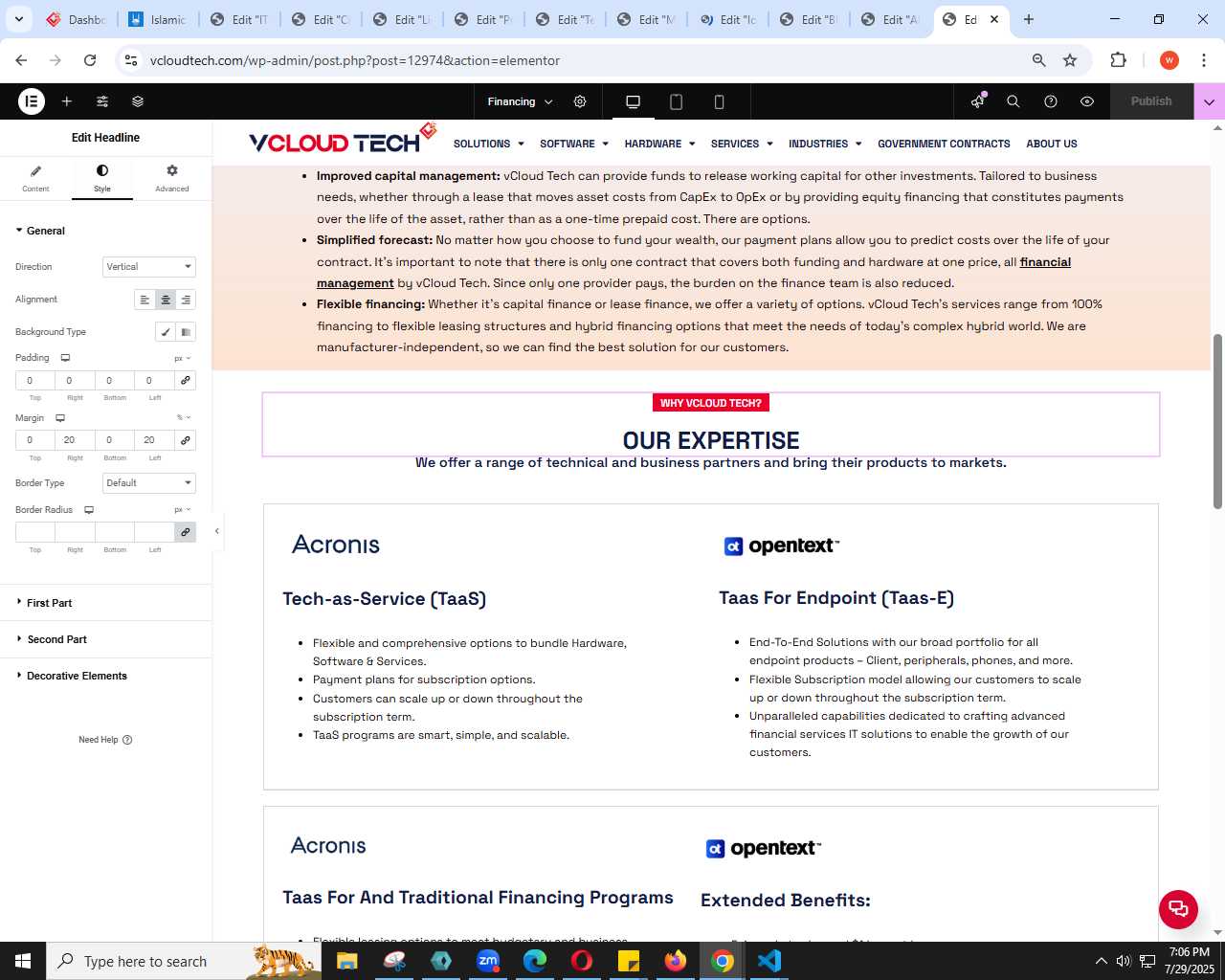
Task: Open the What's New notifications icon
Action: pyautogui.click(x=977, y=101)
